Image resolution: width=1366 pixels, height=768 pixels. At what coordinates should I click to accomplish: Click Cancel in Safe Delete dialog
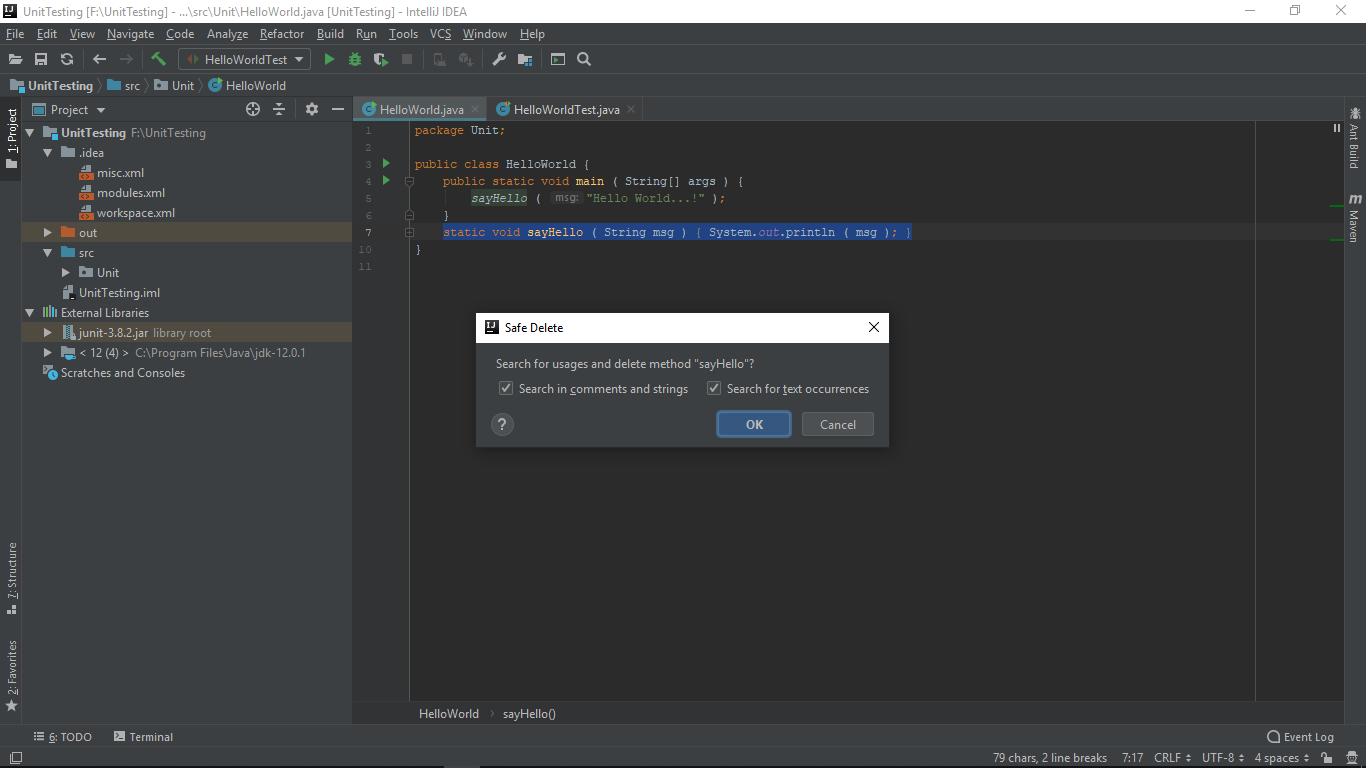click(837, 424)
